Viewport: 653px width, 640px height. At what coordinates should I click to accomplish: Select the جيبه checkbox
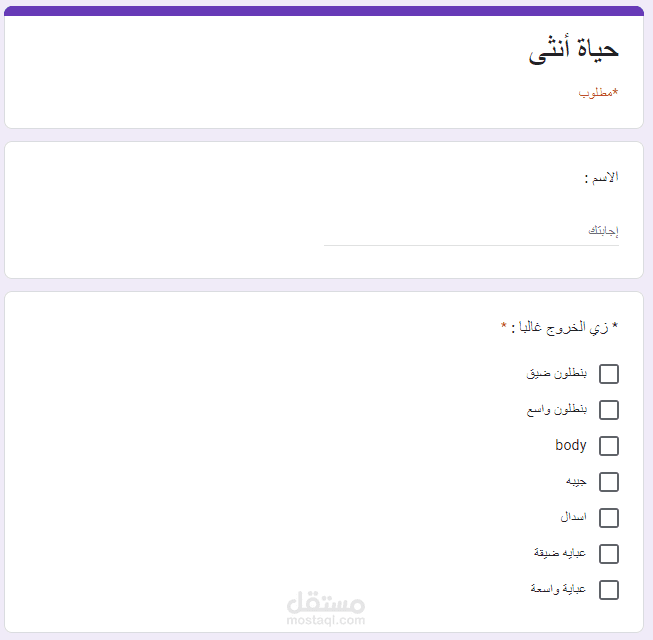[608, 482]
